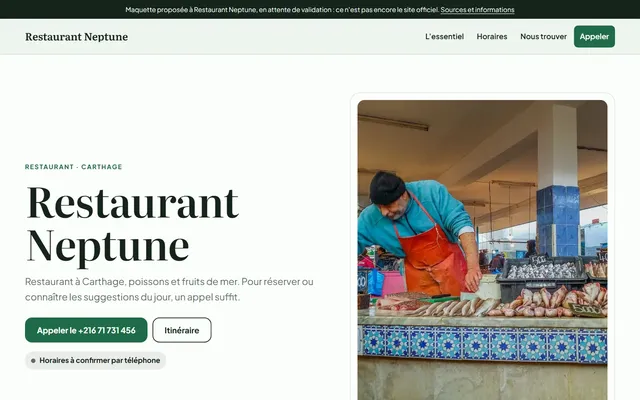Click the Maquette proposée banner text
Image resolution: width=640 pixels, height=400 pixels.
(282, 10)
